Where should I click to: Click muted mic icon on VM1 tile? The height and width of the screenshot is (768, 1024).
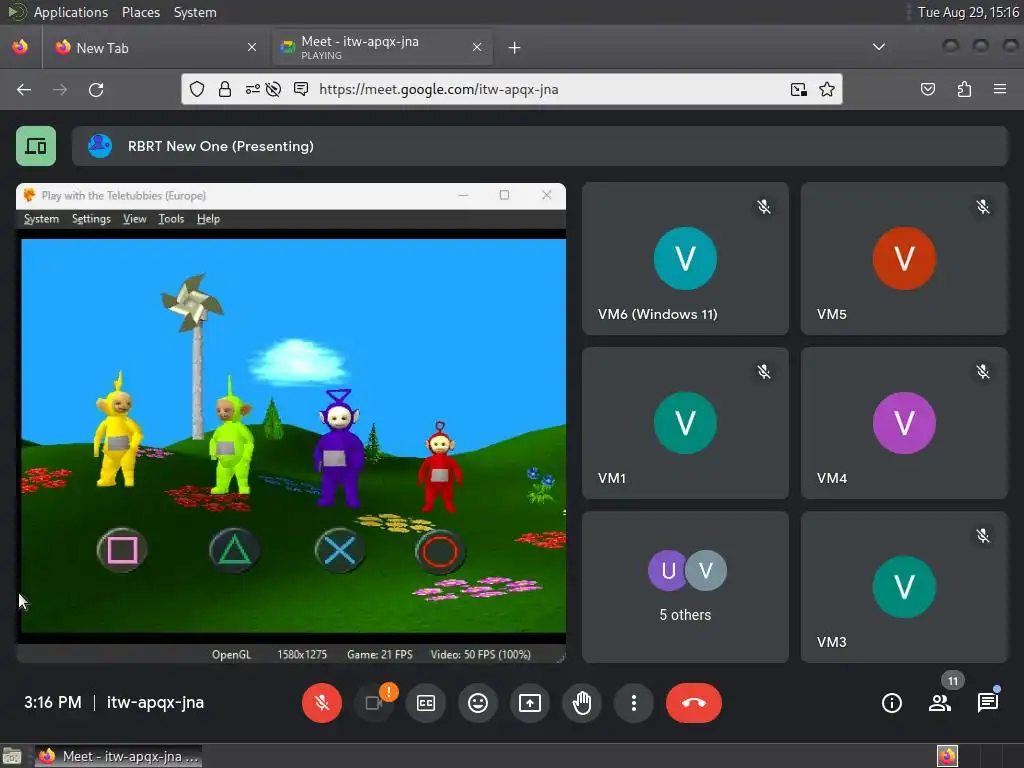click(x=763, y=372)
